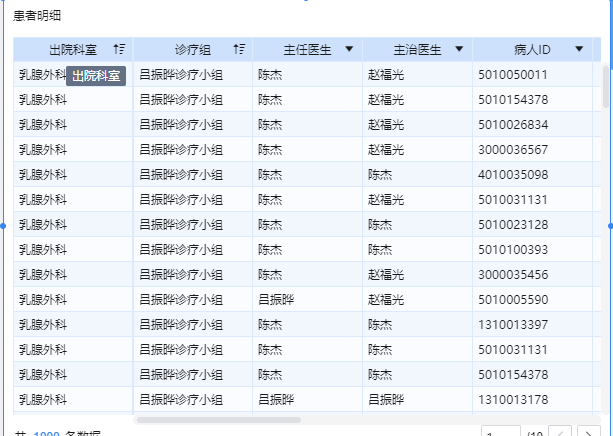Open 主治医生 column filter dropdown
Image resolution: width=613 pixels, height=436 pixels.
[459, 49]
